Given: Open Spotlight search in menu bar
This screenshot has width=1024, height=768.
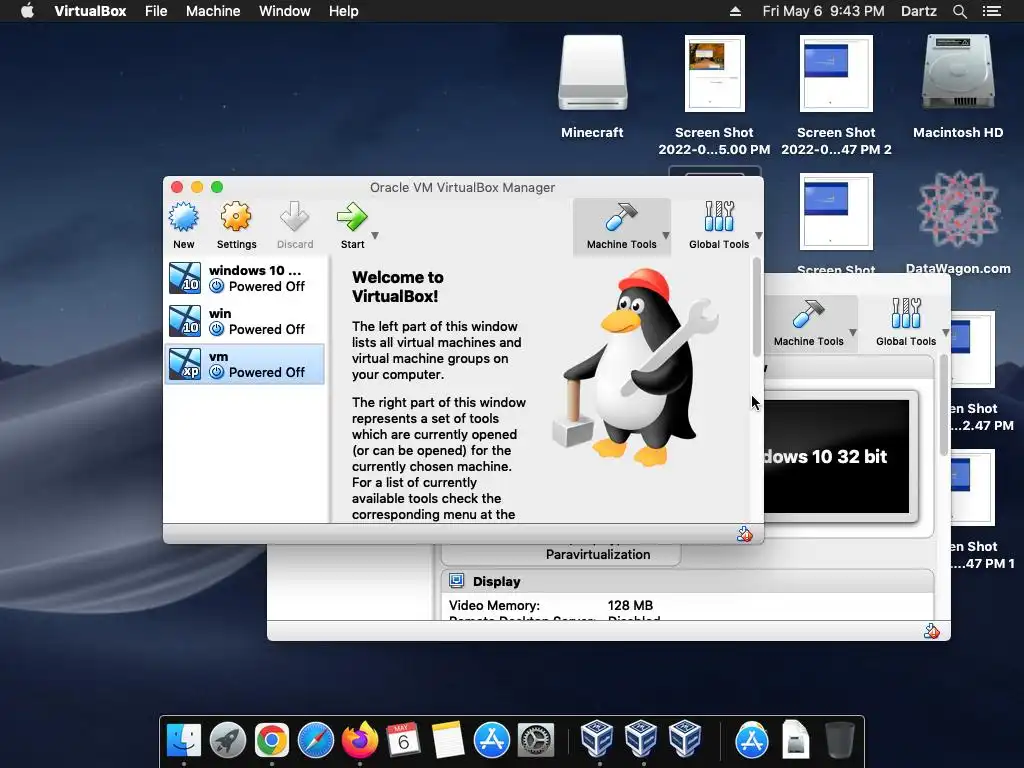Looking at the screenshot, I should 959,11.
